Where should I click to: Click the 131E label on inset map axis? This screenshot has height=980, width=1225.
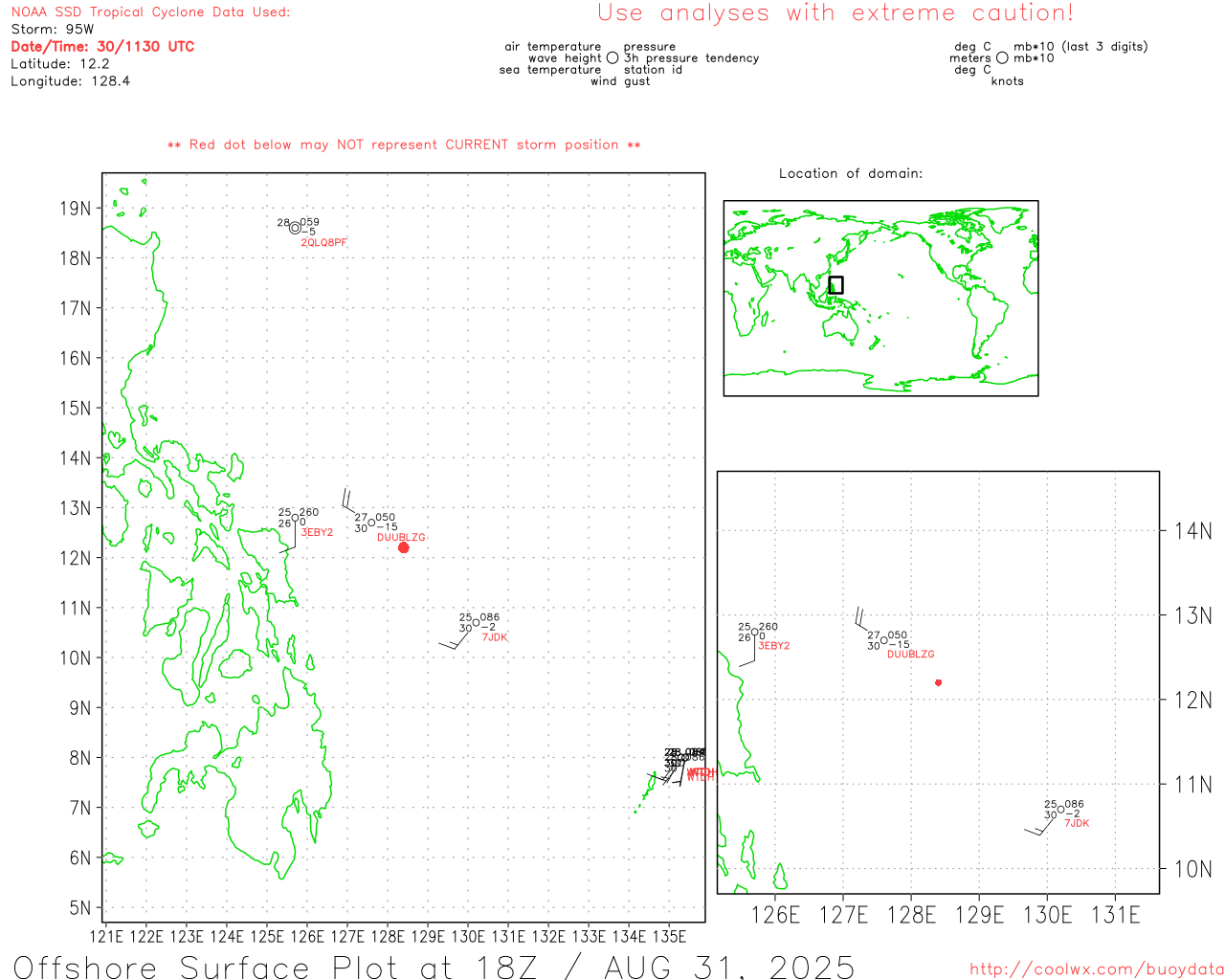point(1116,915)
